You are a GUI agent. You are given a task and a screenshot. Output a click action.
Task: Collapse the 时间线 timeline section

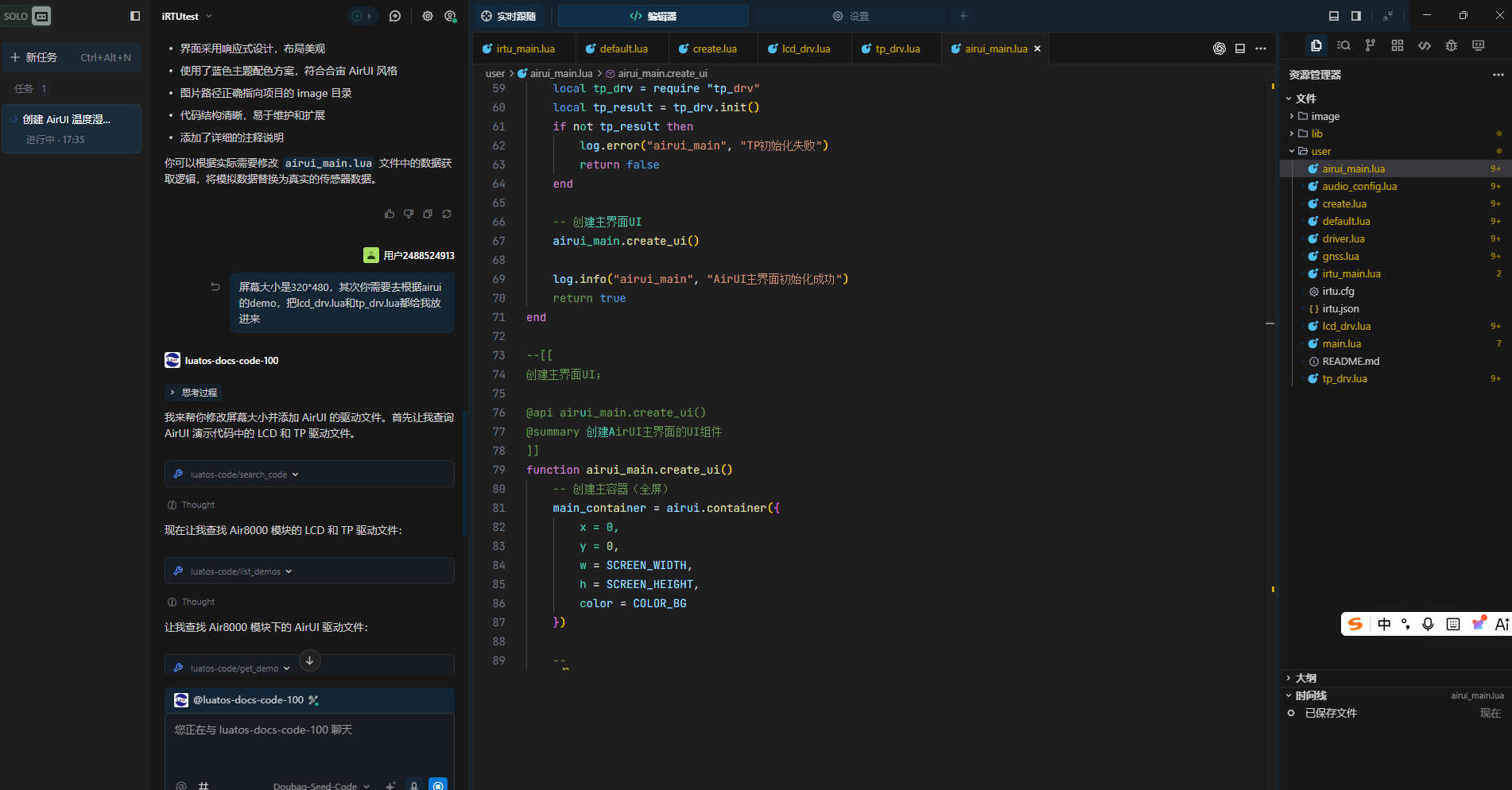(1396, 695)
